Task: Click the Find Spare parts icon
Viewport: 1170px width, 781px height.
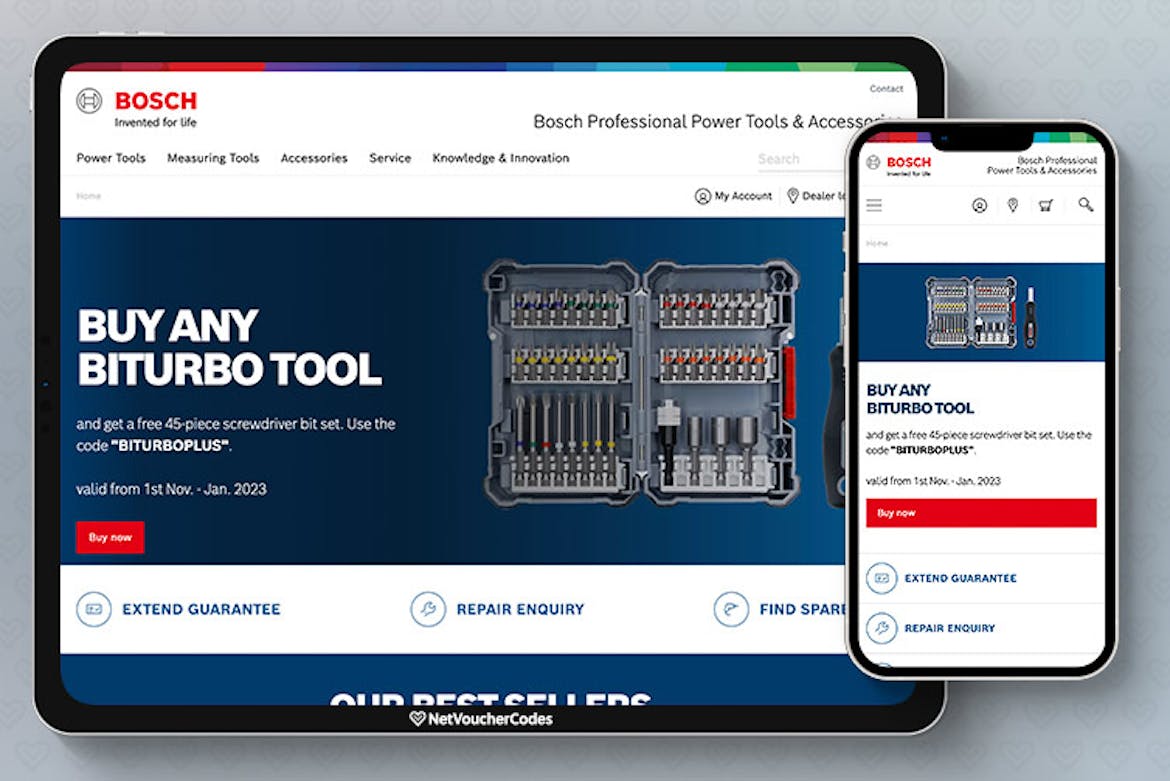Action: (729, 609)
